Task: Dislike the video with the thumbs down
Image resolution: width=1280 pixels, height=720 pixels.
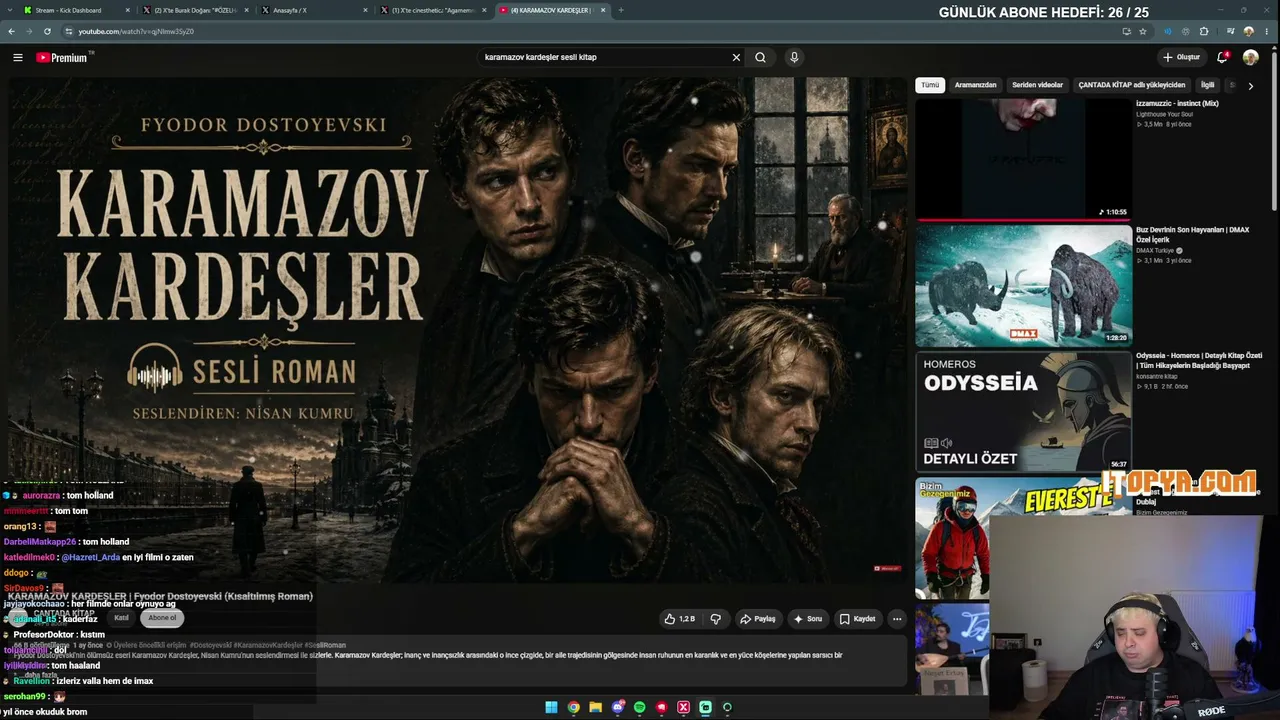Action: click(715, 619)
